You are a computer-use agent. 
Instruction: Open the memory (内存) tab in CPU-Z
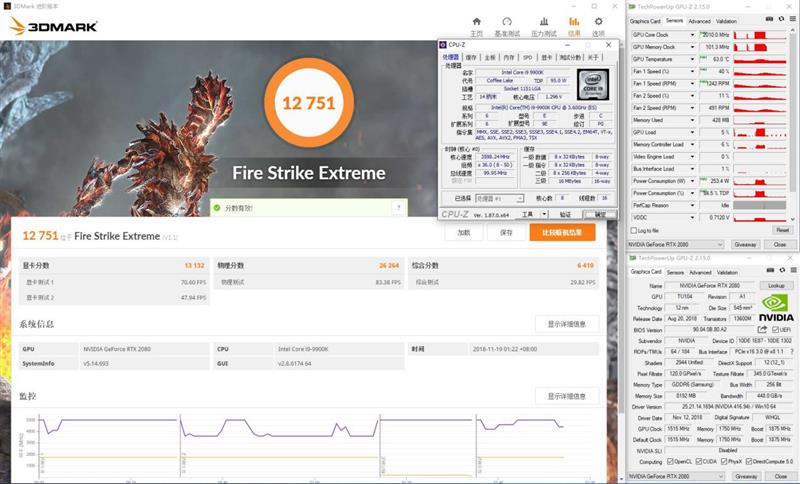[x=509, y=57]
